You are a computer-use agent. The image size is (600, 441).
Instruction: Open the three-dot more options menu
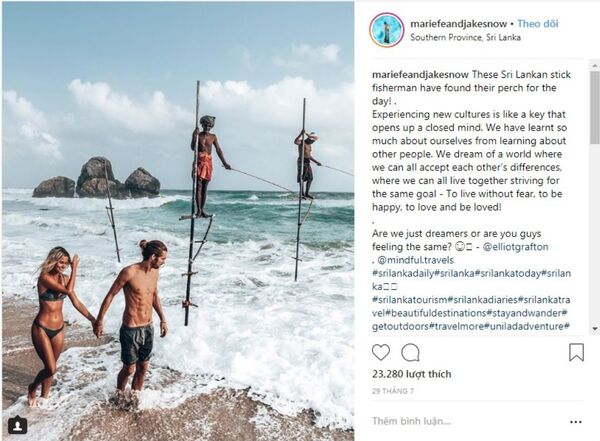(x=575, y=421)
